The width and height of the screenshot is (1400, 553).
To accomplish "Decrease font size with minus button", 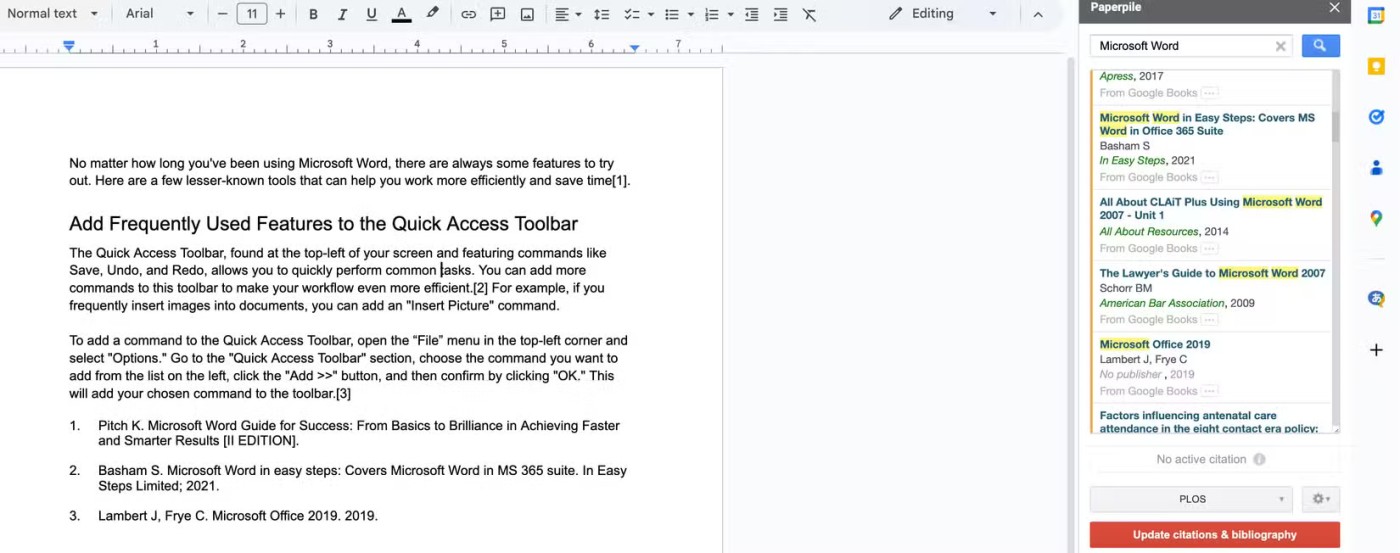I will pos(222,14).
